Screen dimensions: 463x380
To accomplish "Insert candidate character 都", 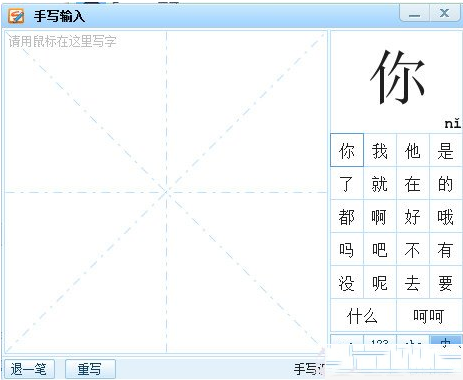I will pyautogui.click(x=347, y=217).
